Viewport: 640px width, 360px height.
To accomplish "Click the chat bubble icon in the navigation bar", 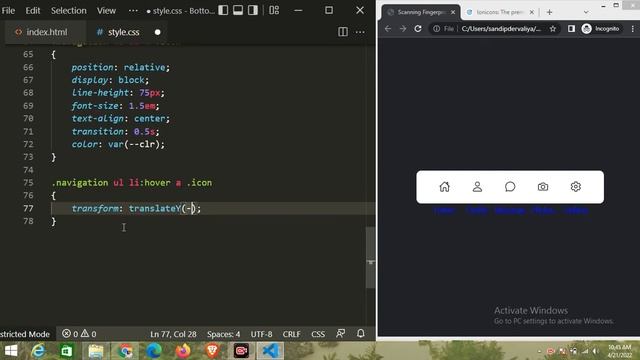I will pos(510,187).
